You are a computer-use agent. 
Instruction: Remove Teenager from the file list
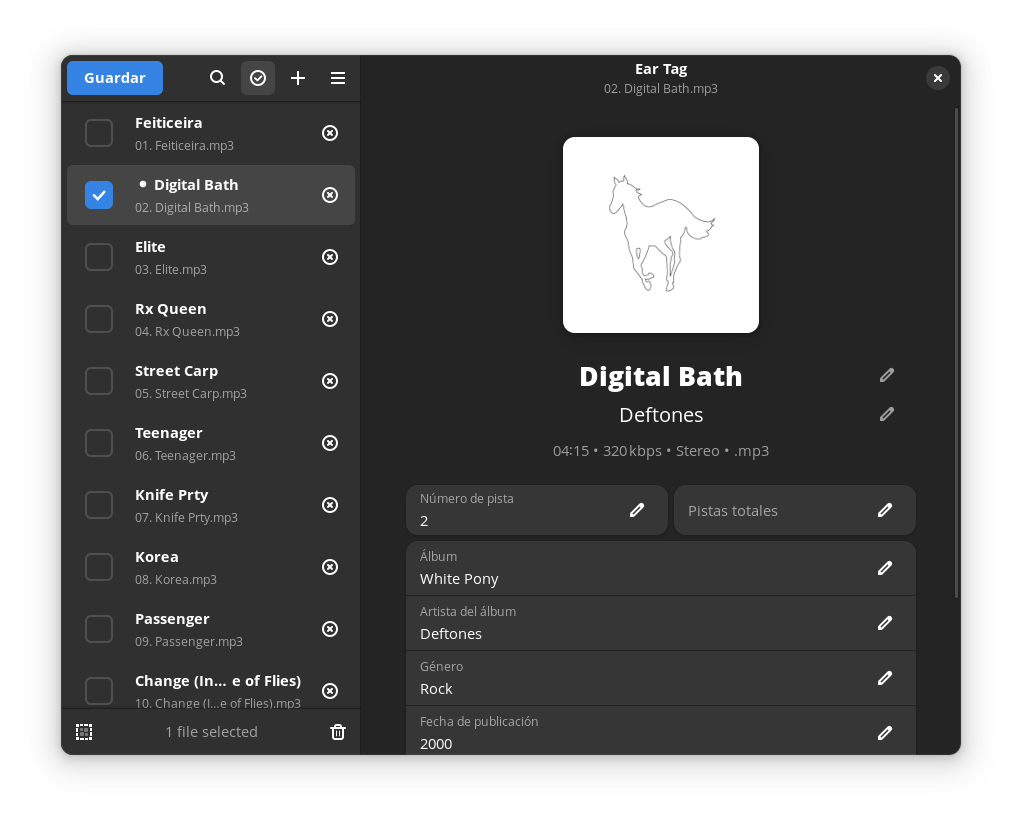pyautogui.click(x=330, y=443)
